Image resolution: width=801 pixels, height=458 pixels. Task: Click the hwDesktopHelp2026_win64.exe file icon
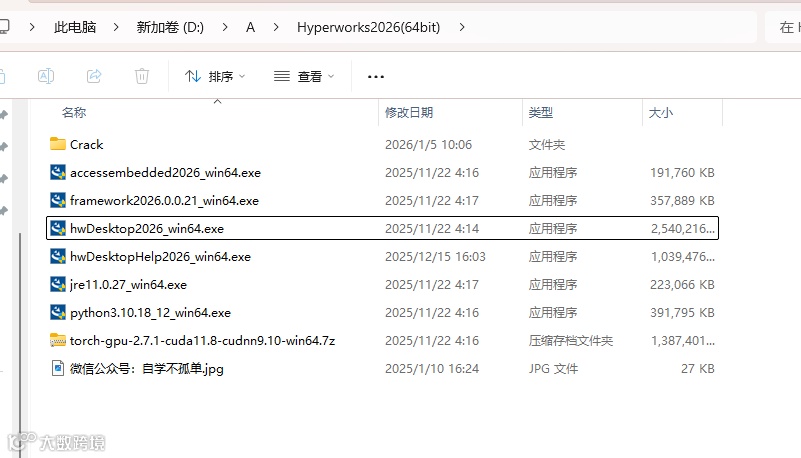[x=58, y=256]
